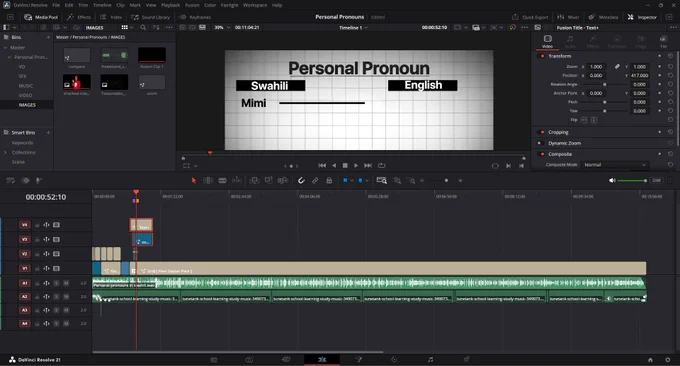
Task: Click the blue Marker icon
Action: click(x=360, y=180)
